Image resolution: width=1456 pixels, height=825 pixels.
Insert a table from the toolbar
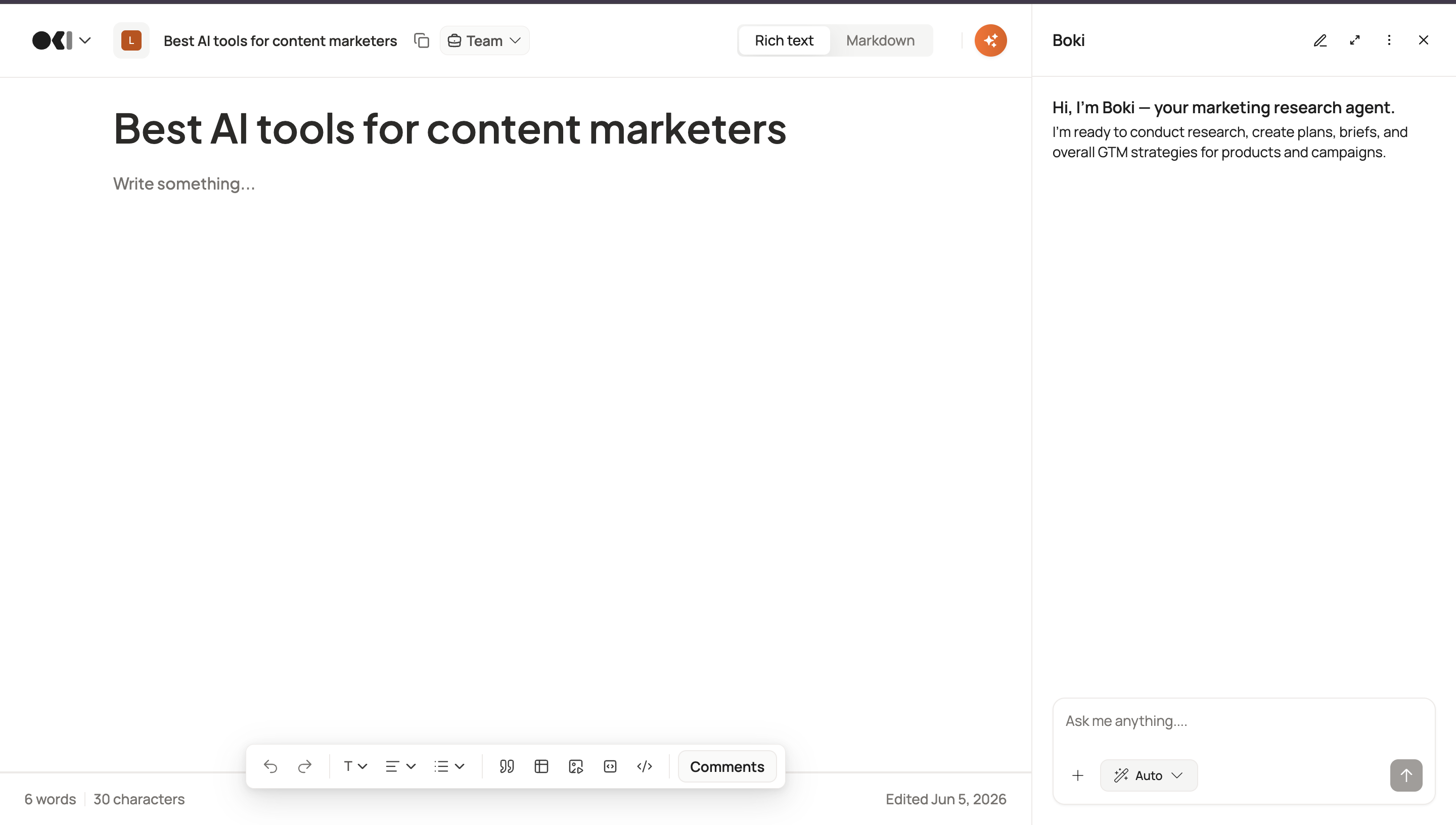click(x=541, y=766)
